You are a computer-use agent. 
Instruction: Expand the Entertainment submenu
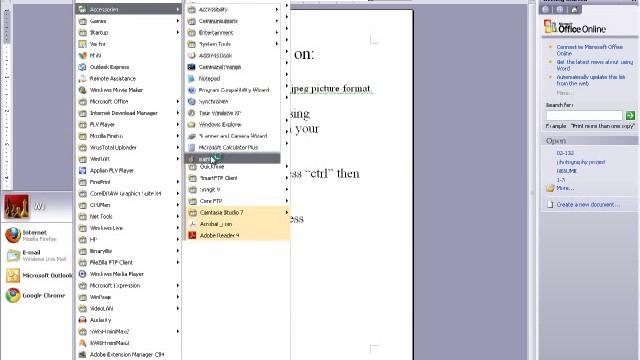[x=233, y=32]
